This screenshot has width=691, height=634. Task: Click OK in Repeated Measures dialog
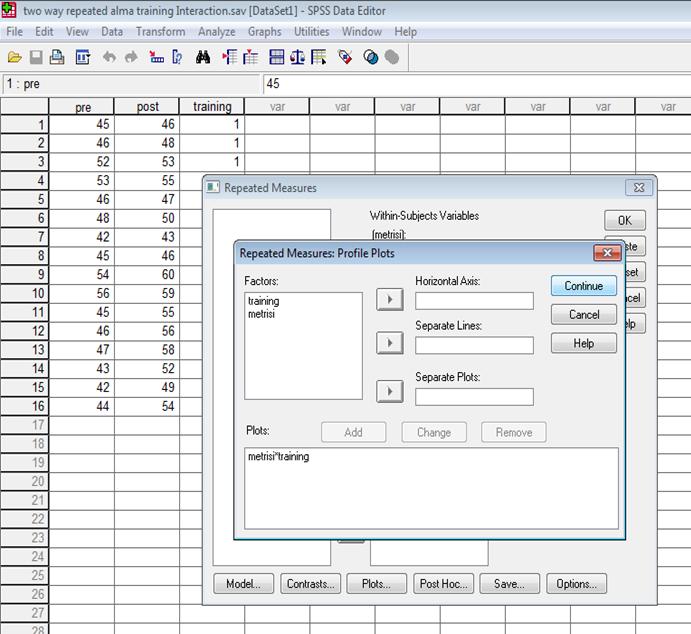pyautogui.click(x=625, y=220)
